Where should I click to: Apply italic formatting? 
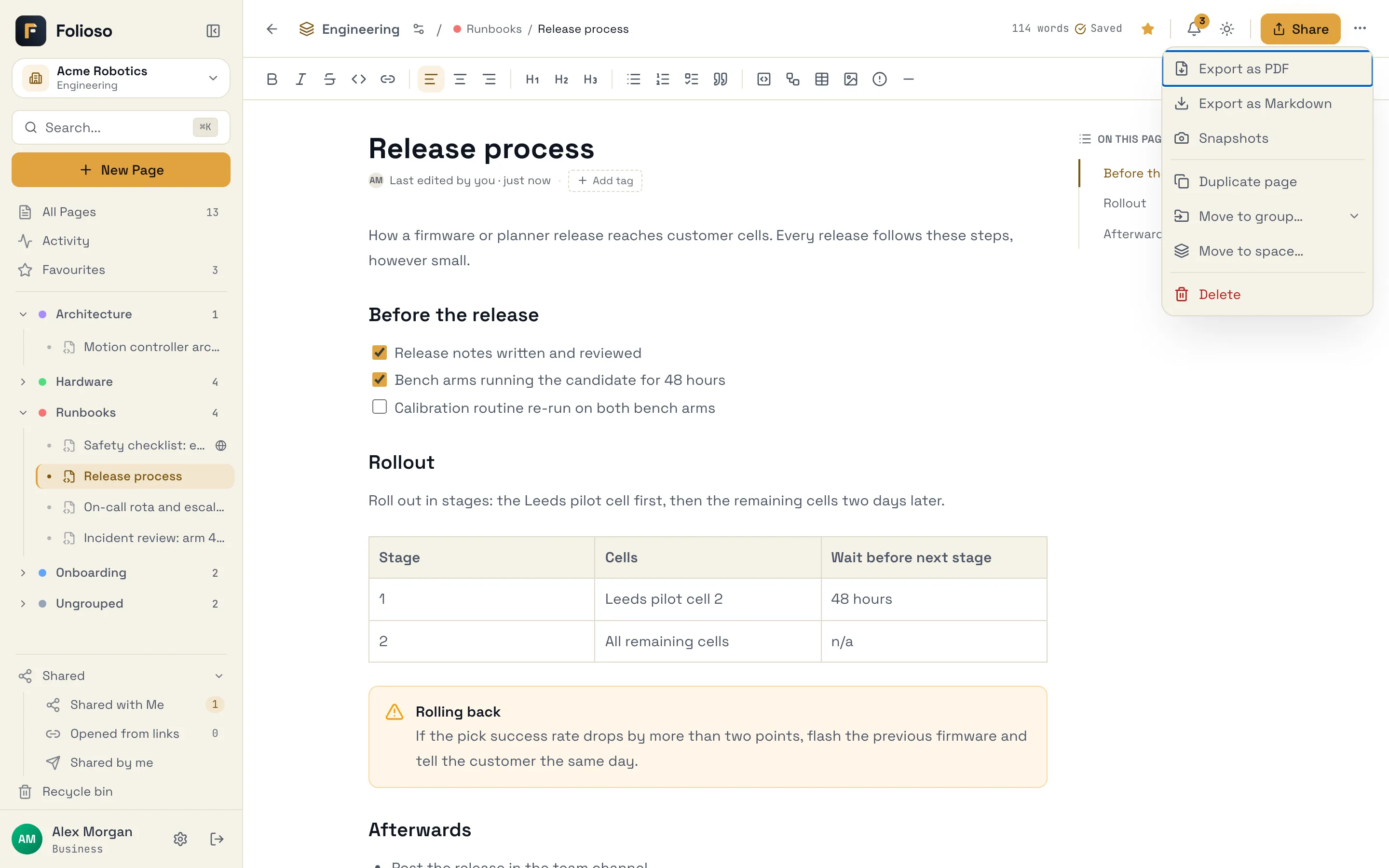[x=301, y=79]
